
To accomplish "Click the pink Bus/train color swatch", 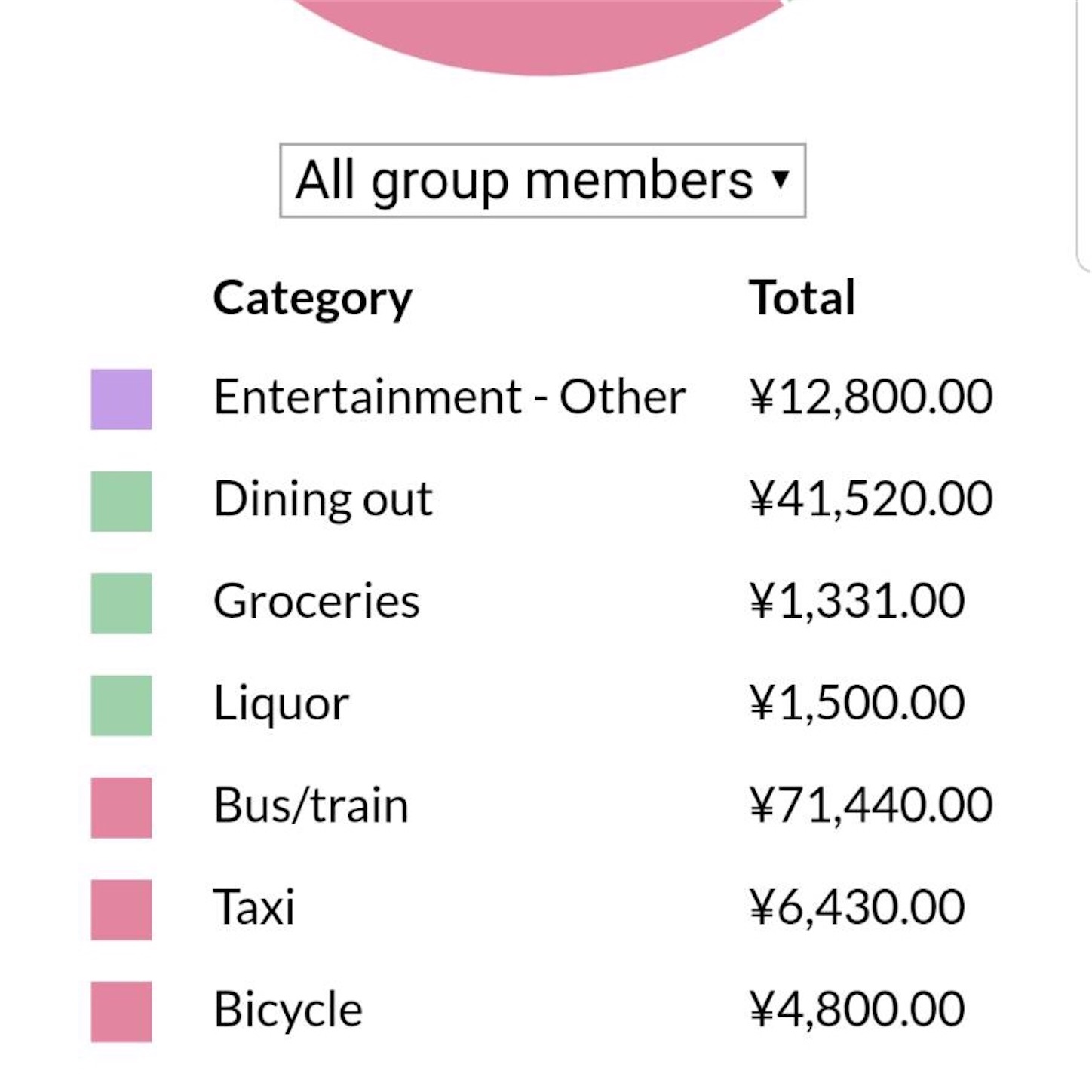I will [x=121, y=808].
